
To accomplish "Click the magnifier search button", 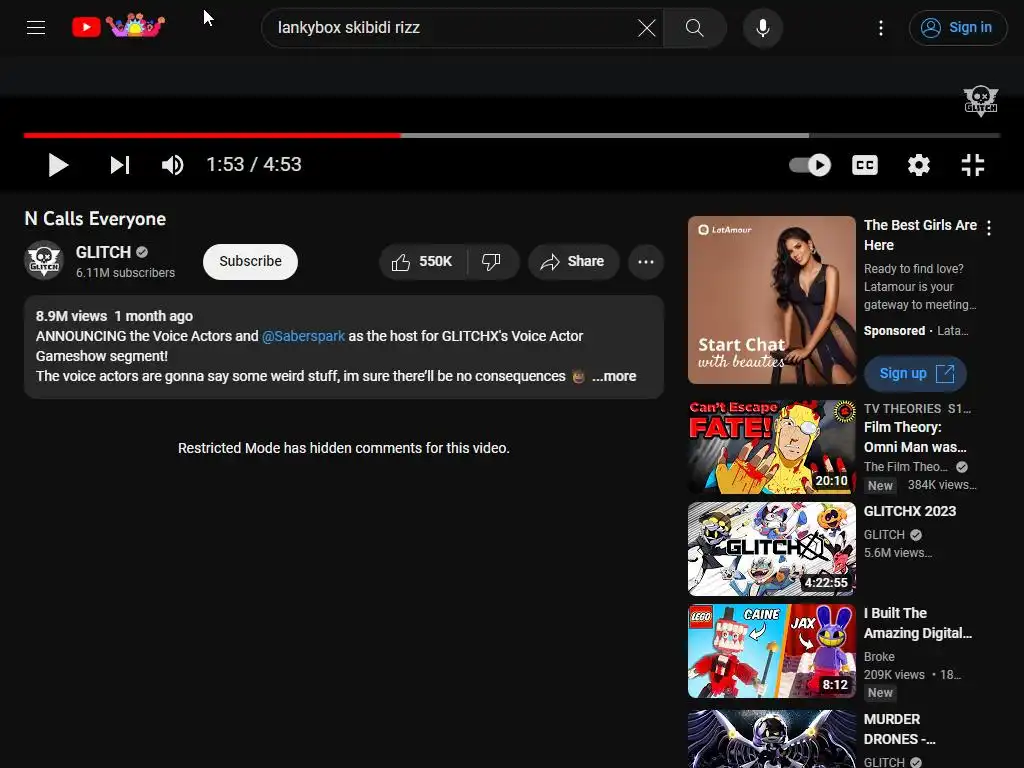I will coord(694,27).
